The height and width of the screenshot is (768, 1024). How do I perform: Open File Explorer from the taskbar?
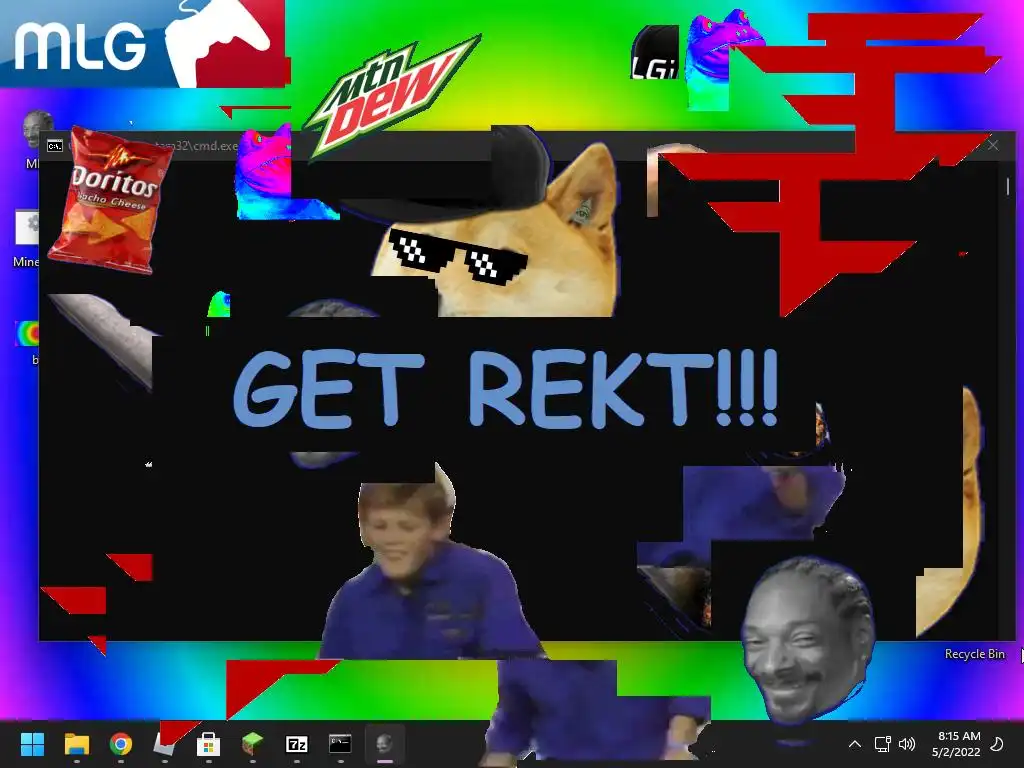(76, 743)
